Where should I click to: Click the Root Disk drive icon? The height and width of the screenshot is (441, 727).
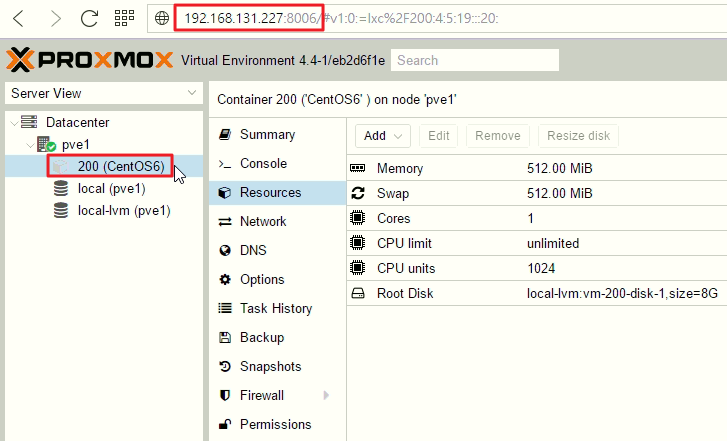point(357,293)
